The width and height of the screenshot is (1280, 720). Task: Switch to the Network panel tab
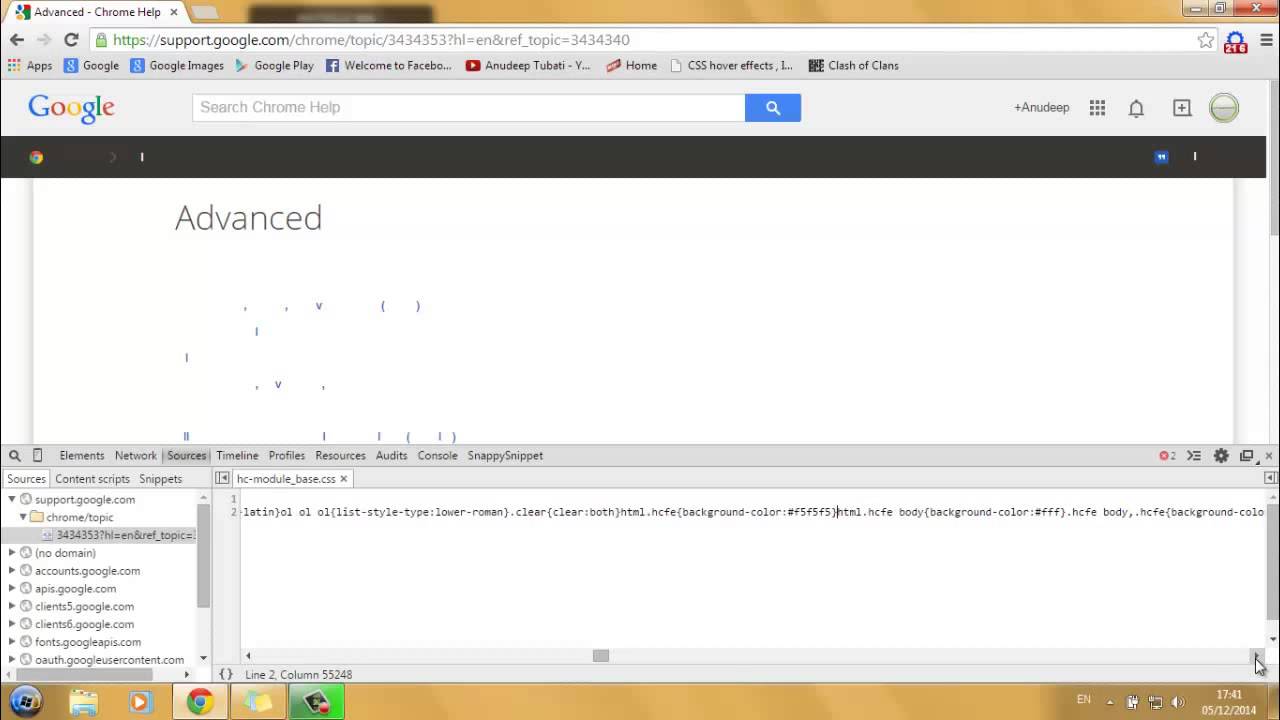(x=135, y=456)
